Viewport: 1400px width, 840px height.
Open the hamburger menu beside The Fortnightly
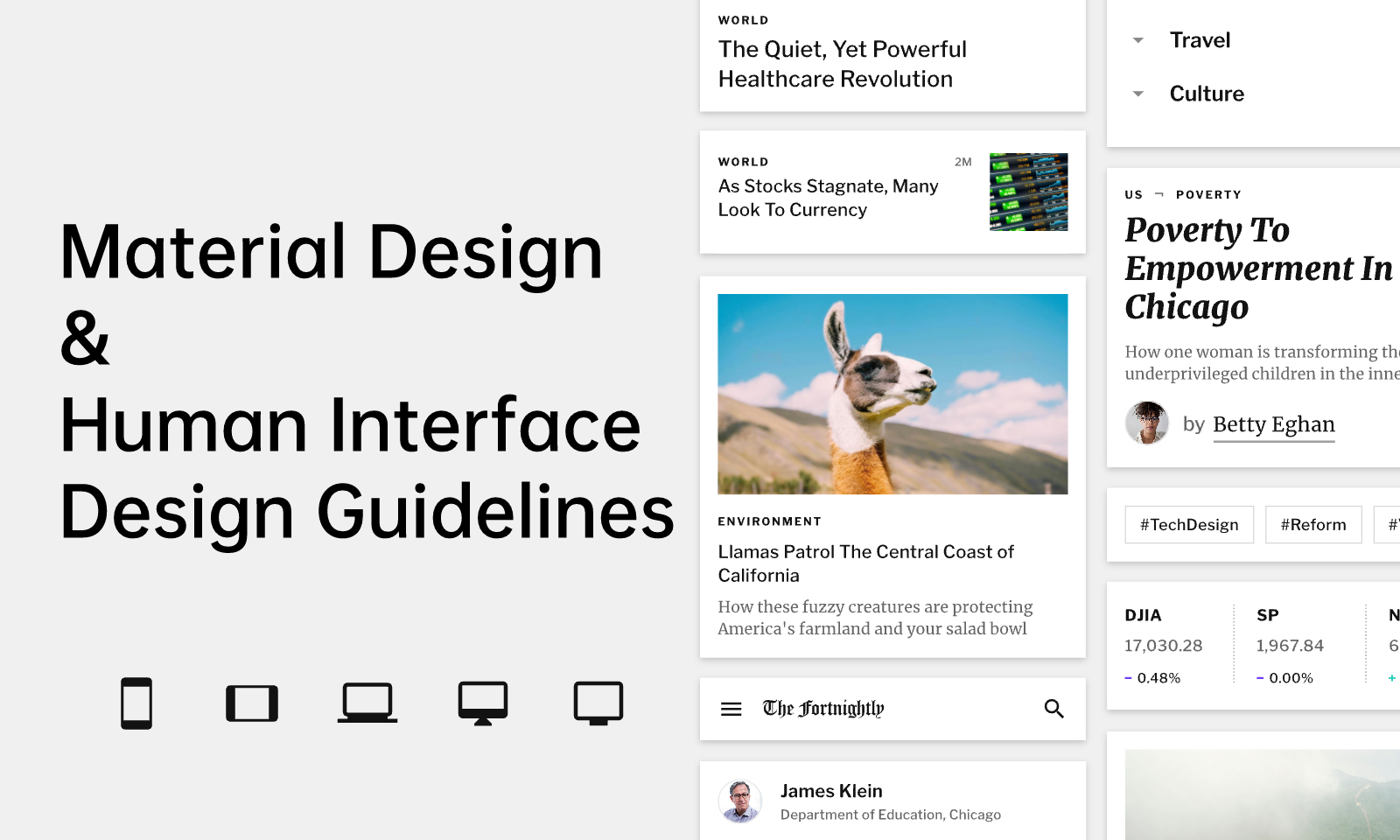click(731, 709)
